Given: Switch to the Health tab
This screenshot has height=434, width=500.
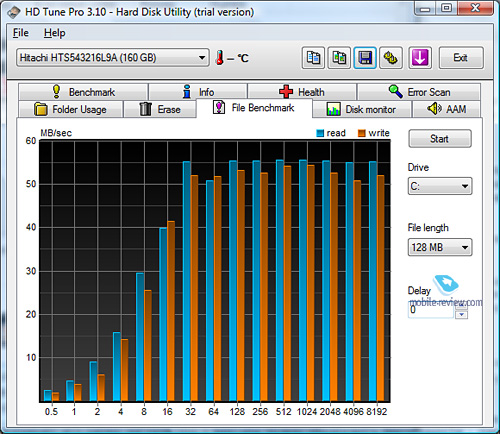Looking at the screenshot, I should (302, 92).
